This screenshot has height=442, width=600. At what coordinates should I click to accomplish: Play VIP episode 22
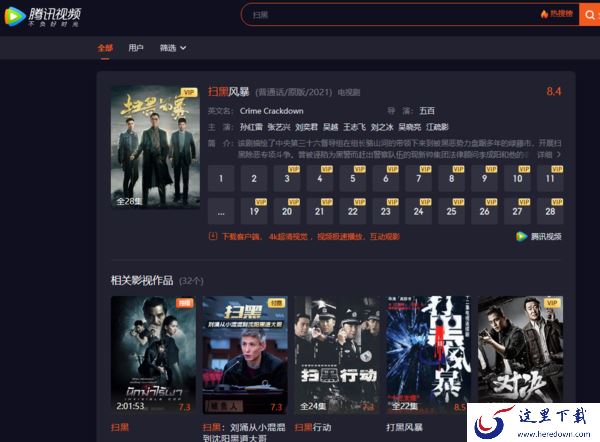[353, 211]
